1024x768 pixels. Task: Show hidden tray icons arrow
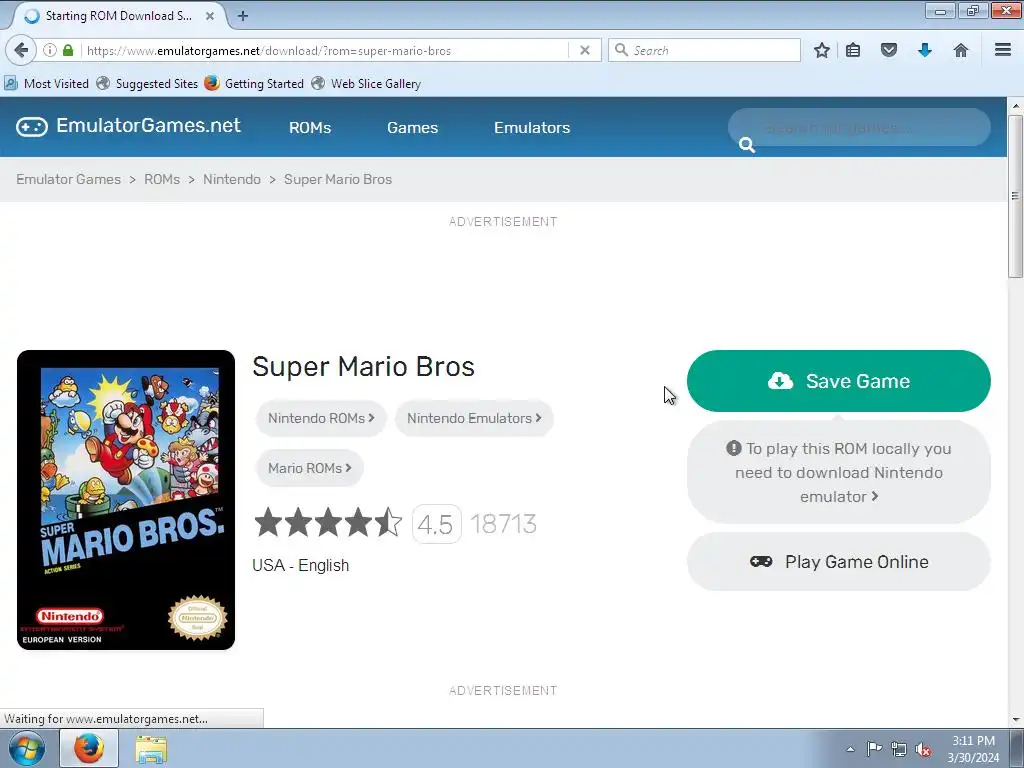click(850, 749)
